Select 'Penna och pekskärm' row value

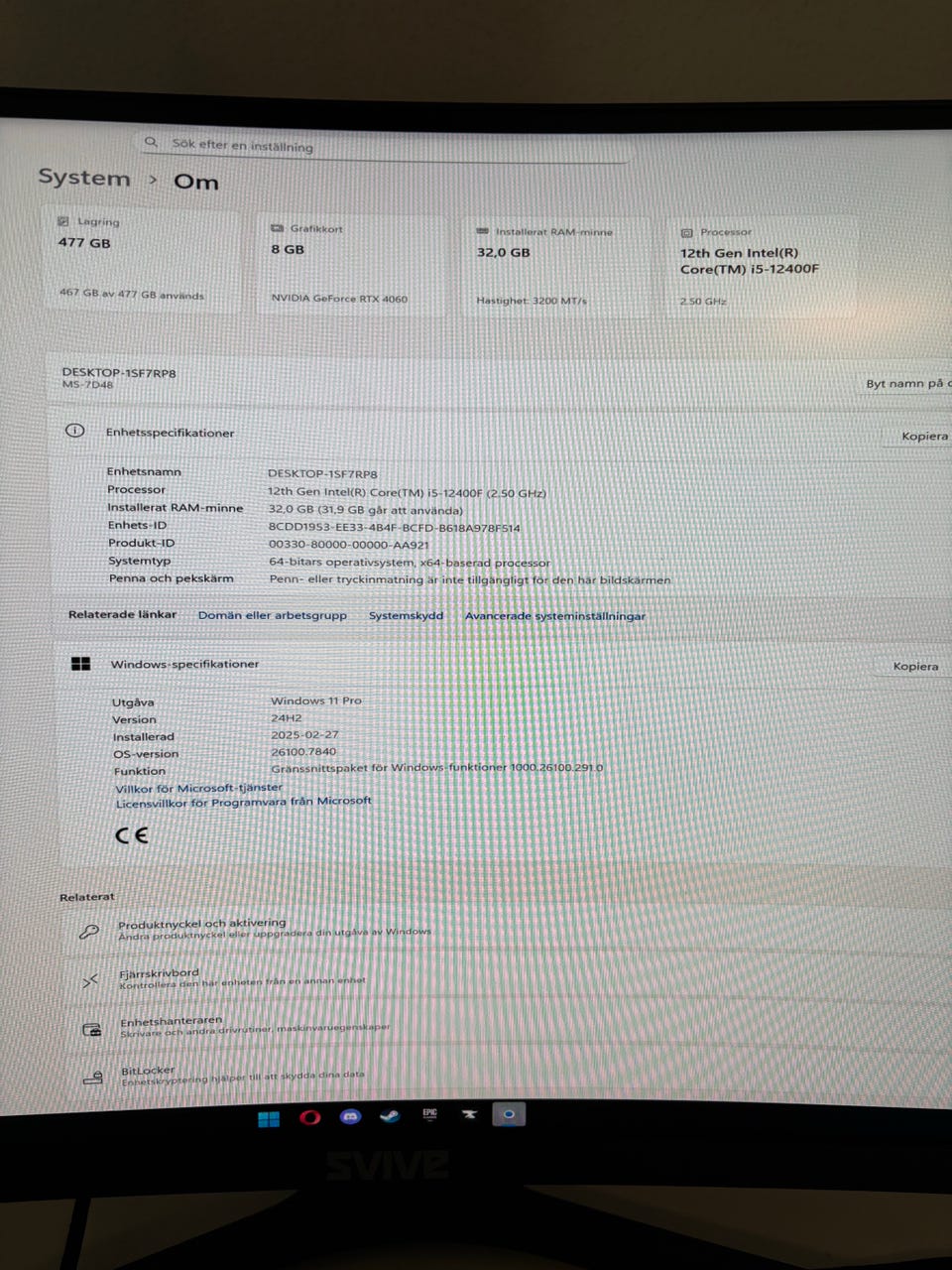(470, 579)
